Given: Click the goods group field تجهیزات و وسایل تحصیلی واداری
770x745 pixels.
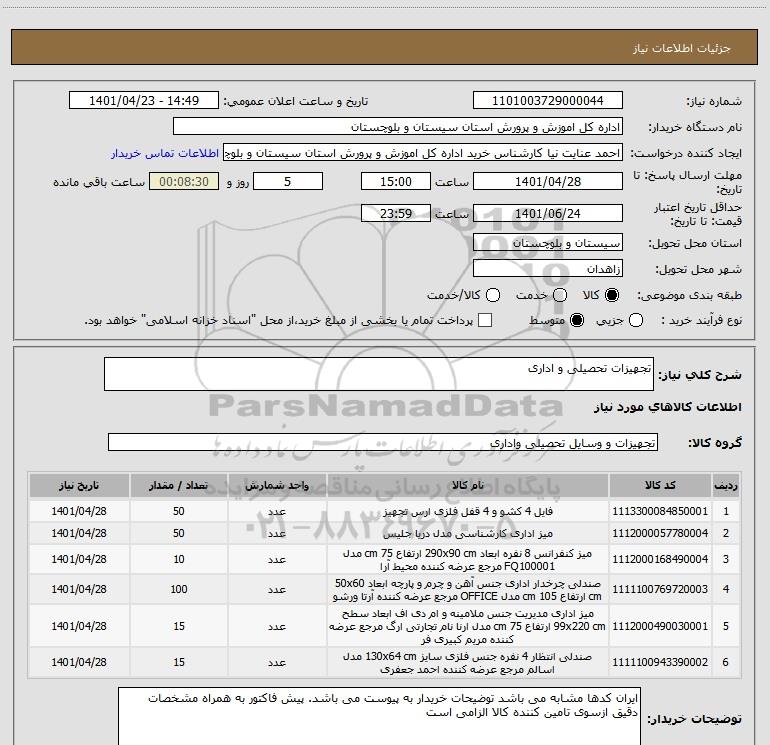Looking at the screenshot, I should (x=383, y=442).
